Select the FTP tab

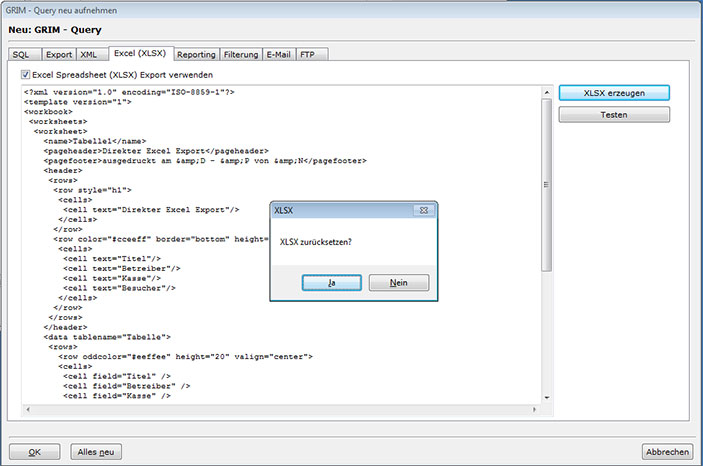(x=307, y=54)
